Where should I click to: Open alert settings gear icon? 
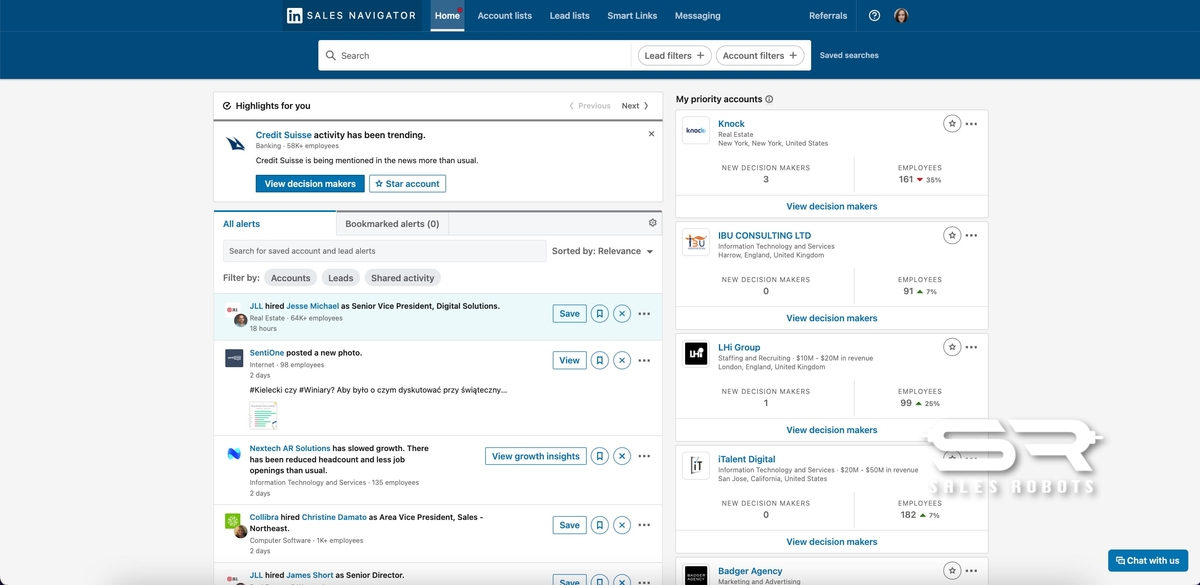click(653, 223)
